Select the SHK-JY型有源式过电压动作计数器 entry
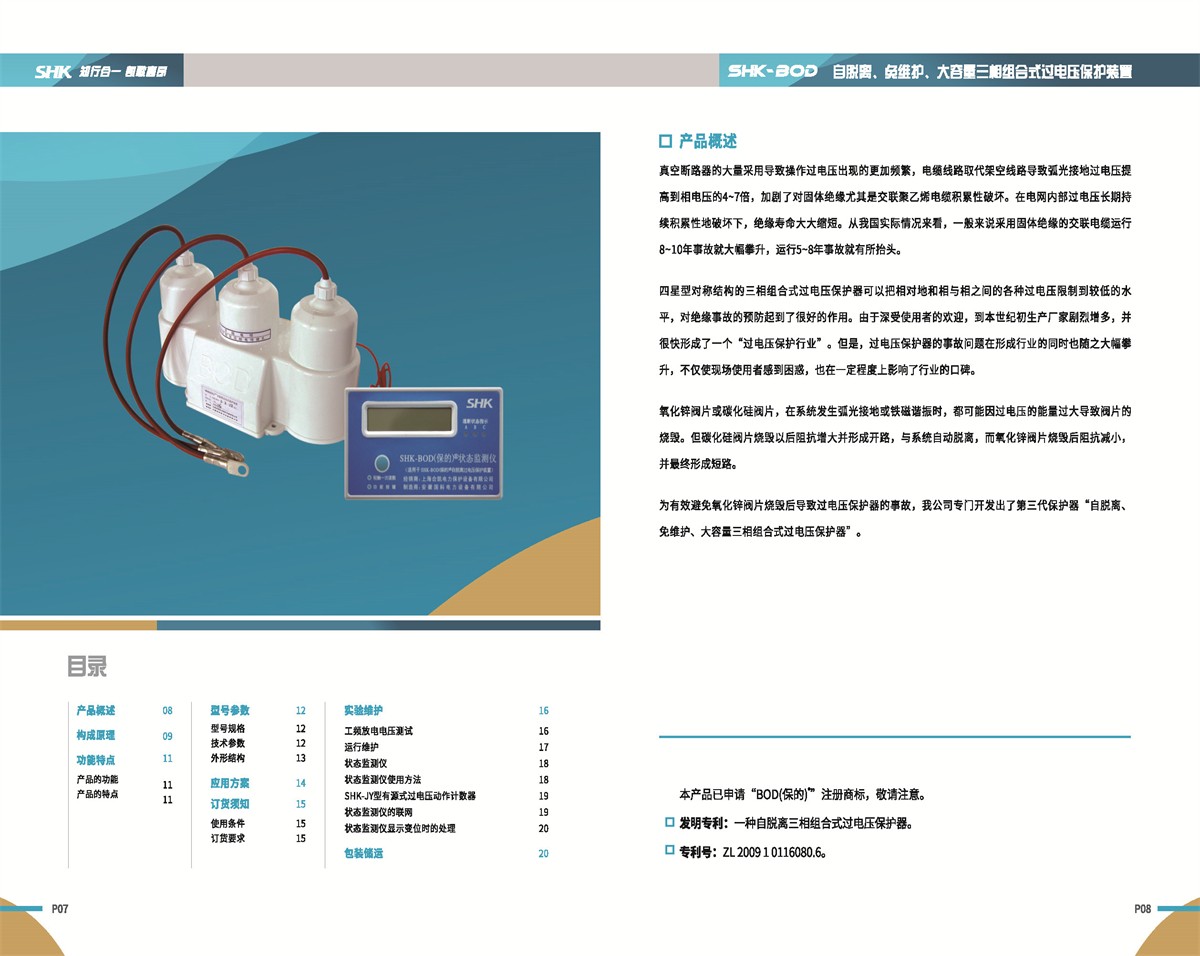 pyautogui.click(x=410, y=796)
